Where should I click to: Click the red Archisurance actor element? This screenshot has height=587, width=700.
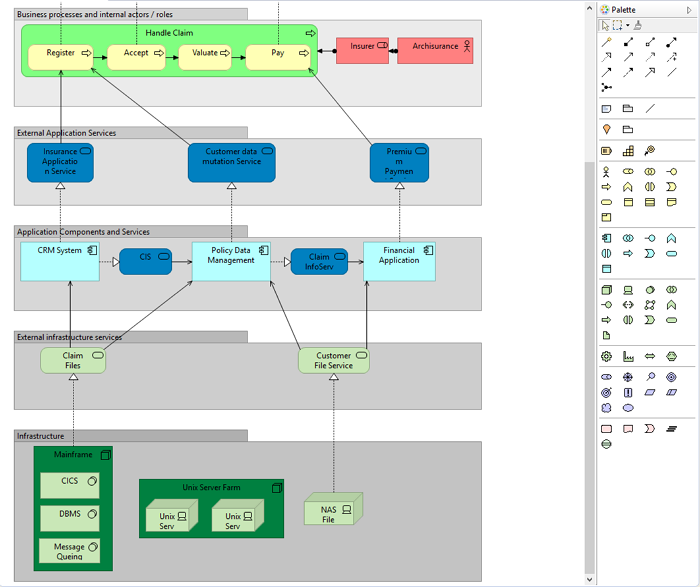[x=435, y=50]
